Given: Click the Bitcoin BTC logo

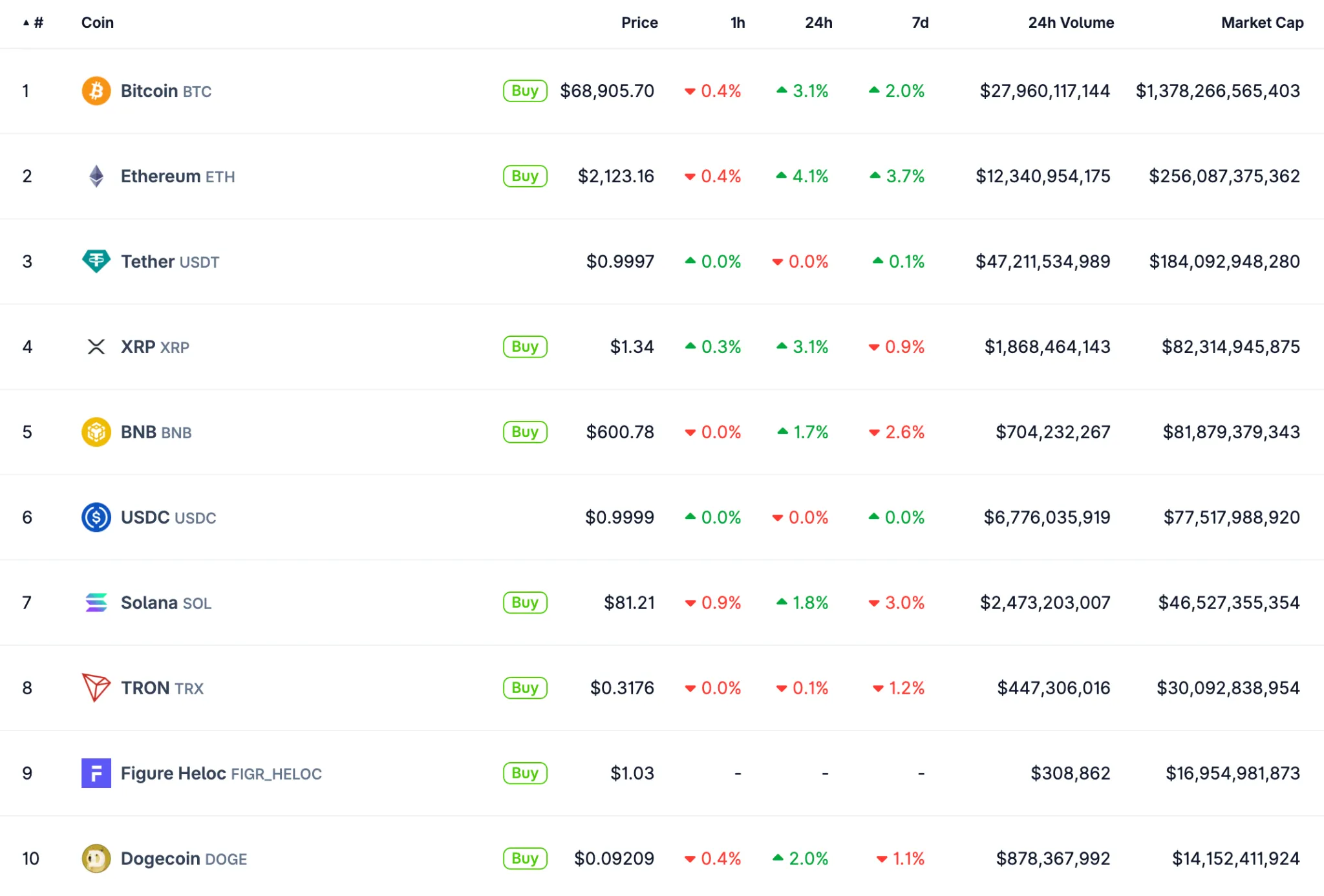Looking at the screenshot, I should 96,91.
